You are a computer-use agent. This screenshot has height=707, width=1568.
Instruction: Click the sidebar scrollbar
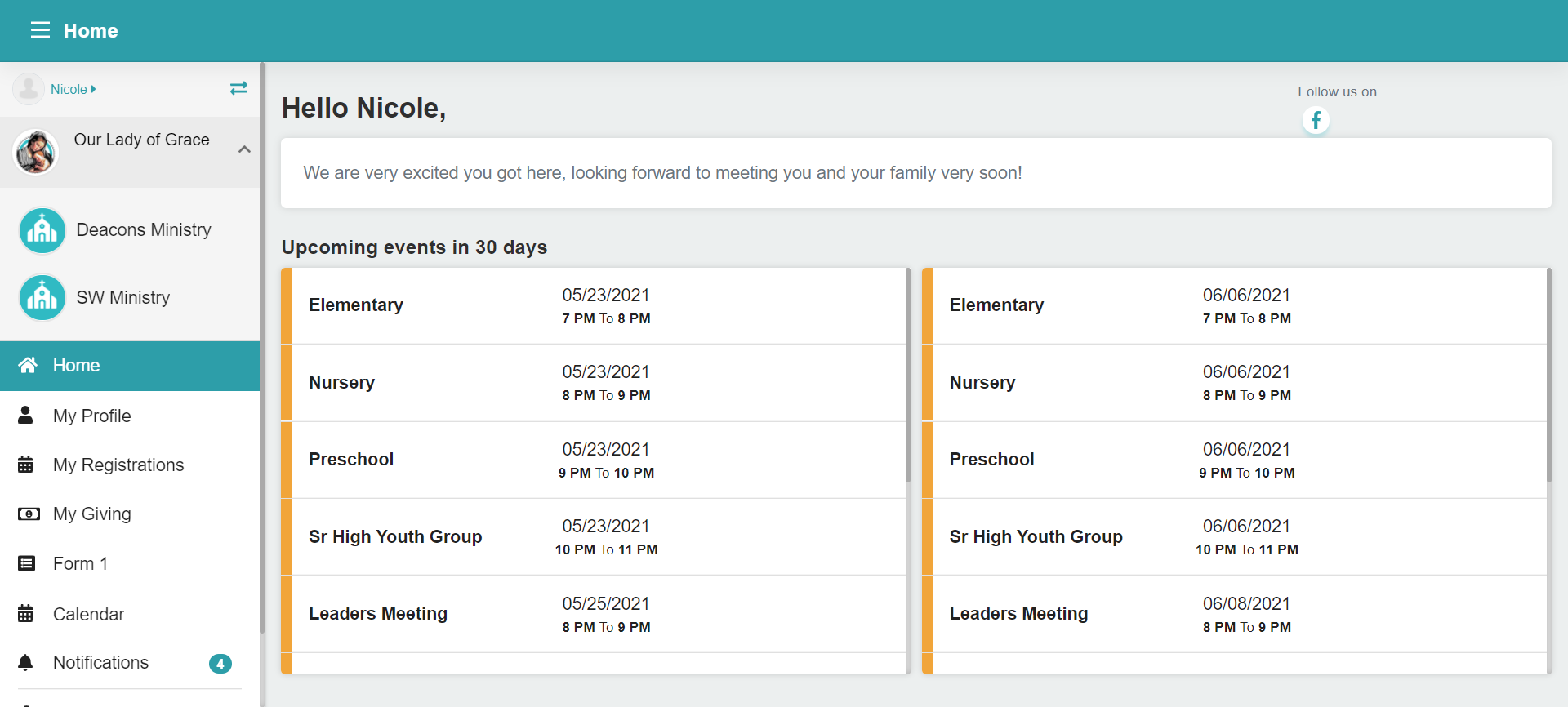[262, 348]
